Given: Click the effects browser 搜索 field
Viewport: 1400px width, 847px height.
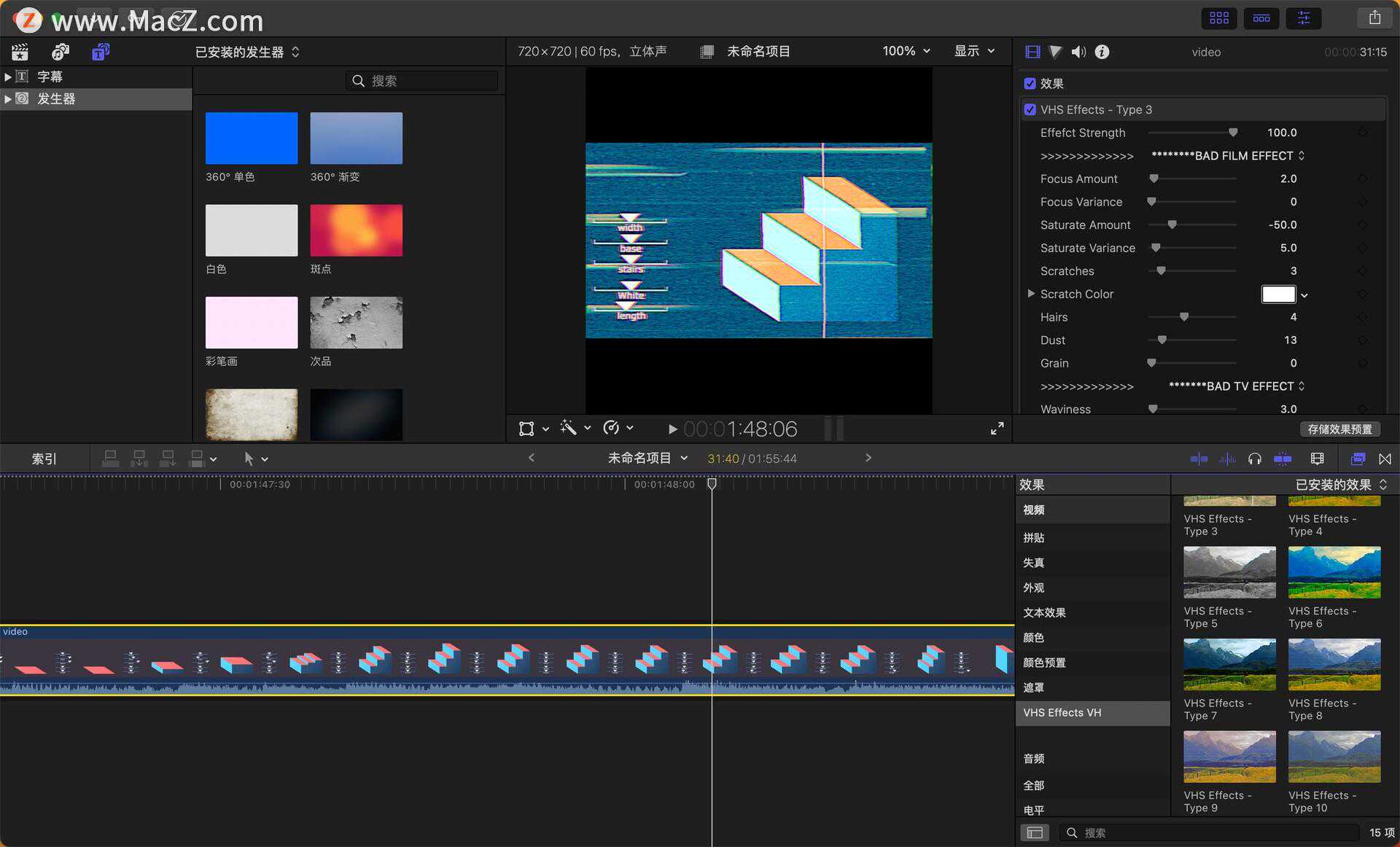Looking at the screenshot, I should pos(1207,832).
